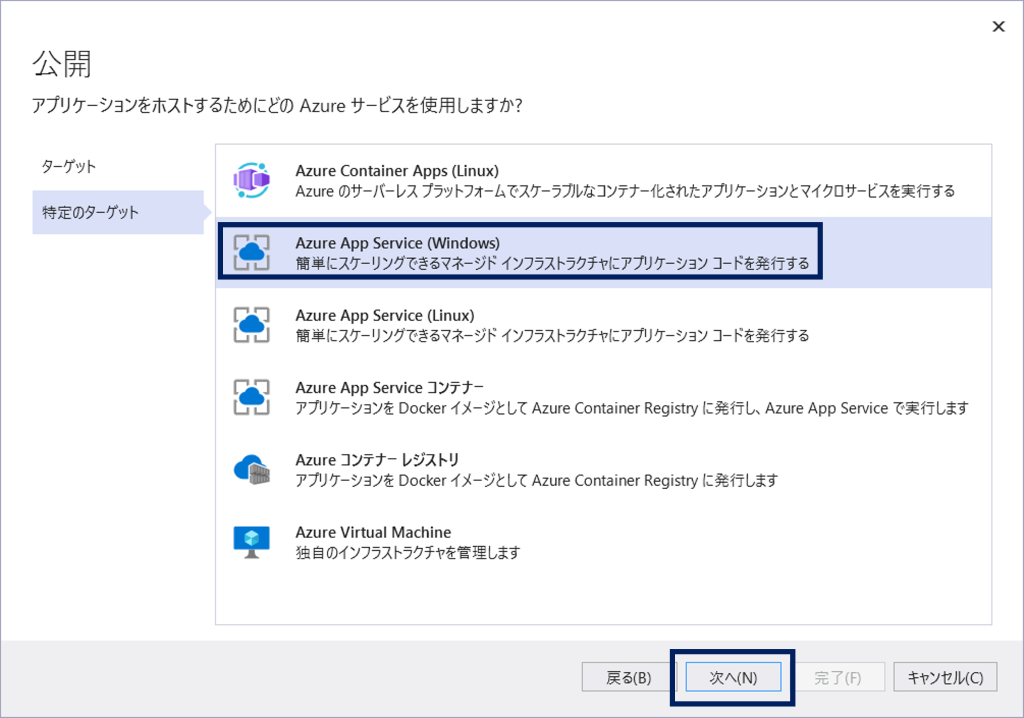
Task: Click the Azure App Service (Windows) cloud icon
Action: pyautogui.click(x=251, y=253)
